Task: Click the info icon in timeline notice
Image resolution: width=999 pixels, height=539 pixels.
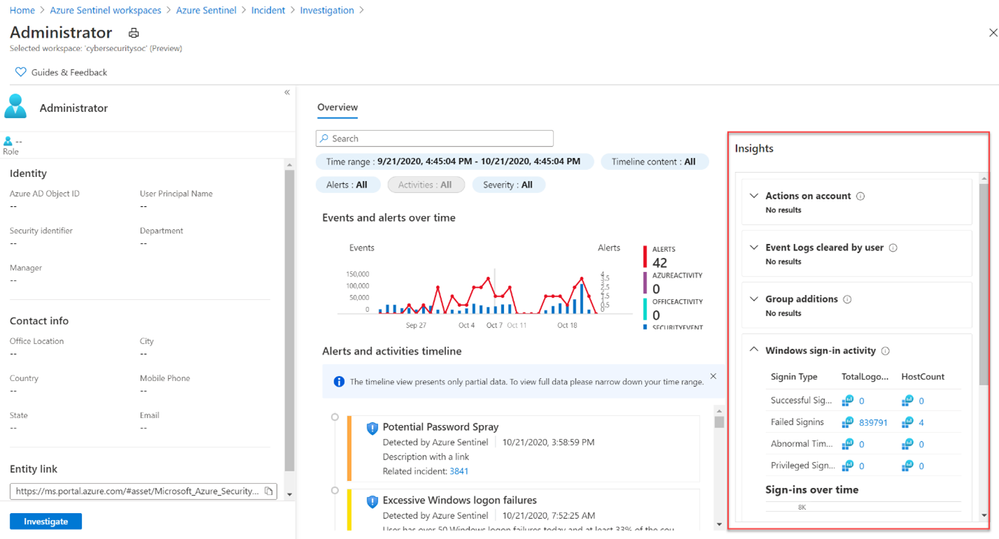Action: pos(339,382)
